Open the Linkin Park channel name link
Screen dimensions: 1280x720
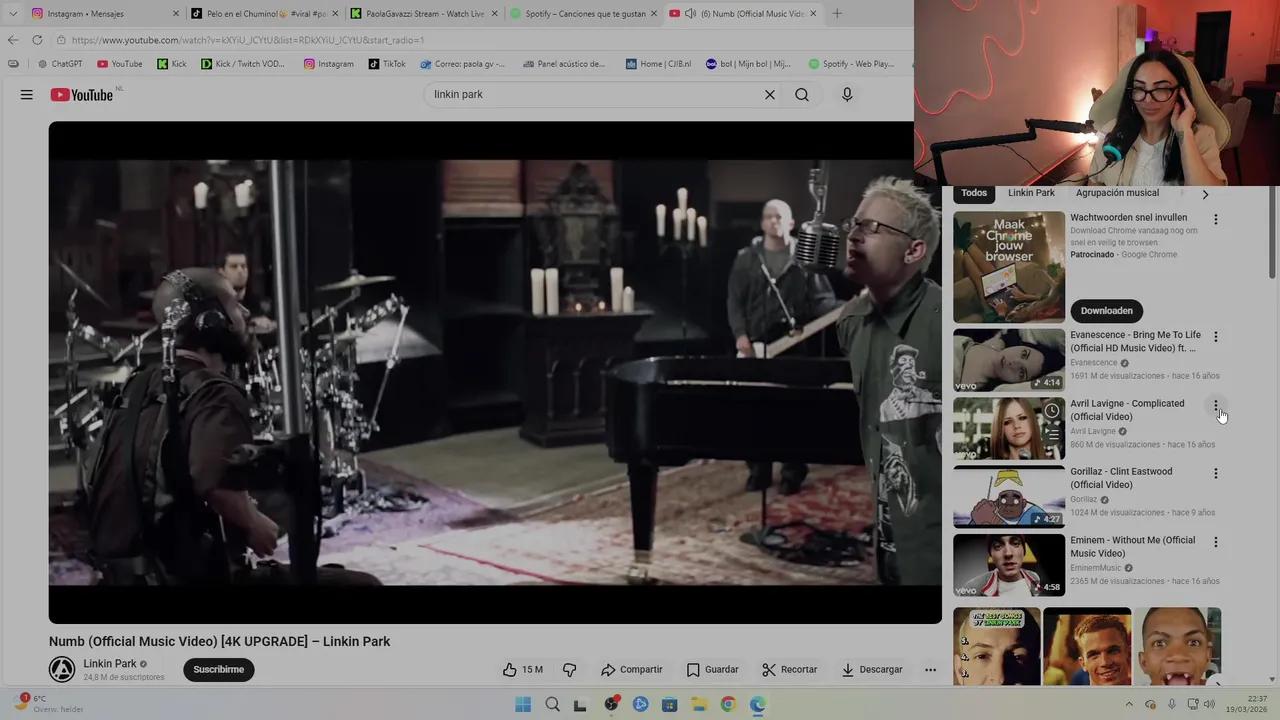click(110, 664)
